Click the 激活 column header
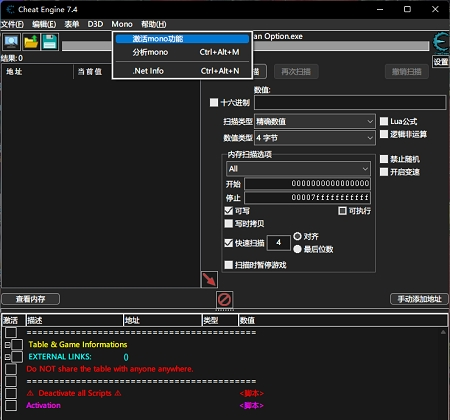Viewport: 451px width, 420px height. [14, 321]
